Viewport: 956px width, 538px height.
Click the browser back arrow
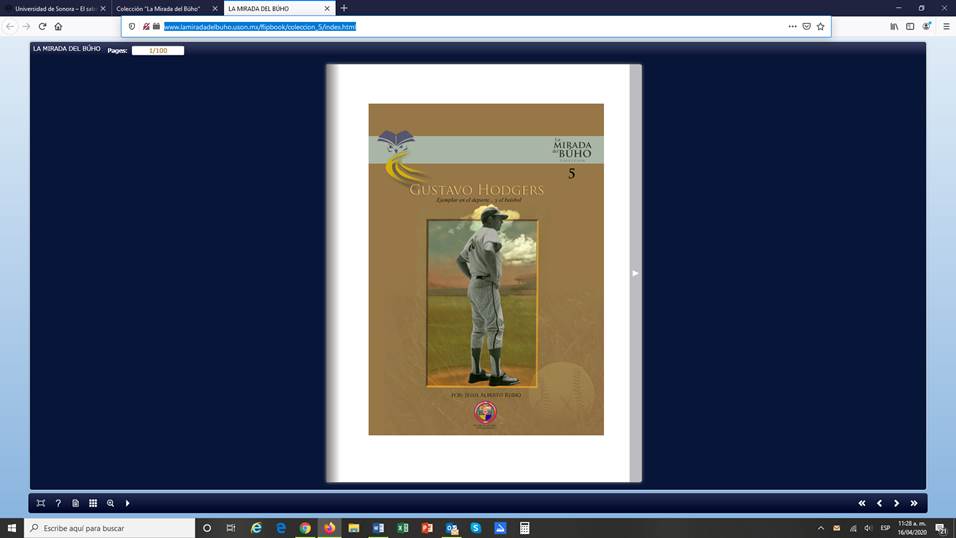[10, 26]
